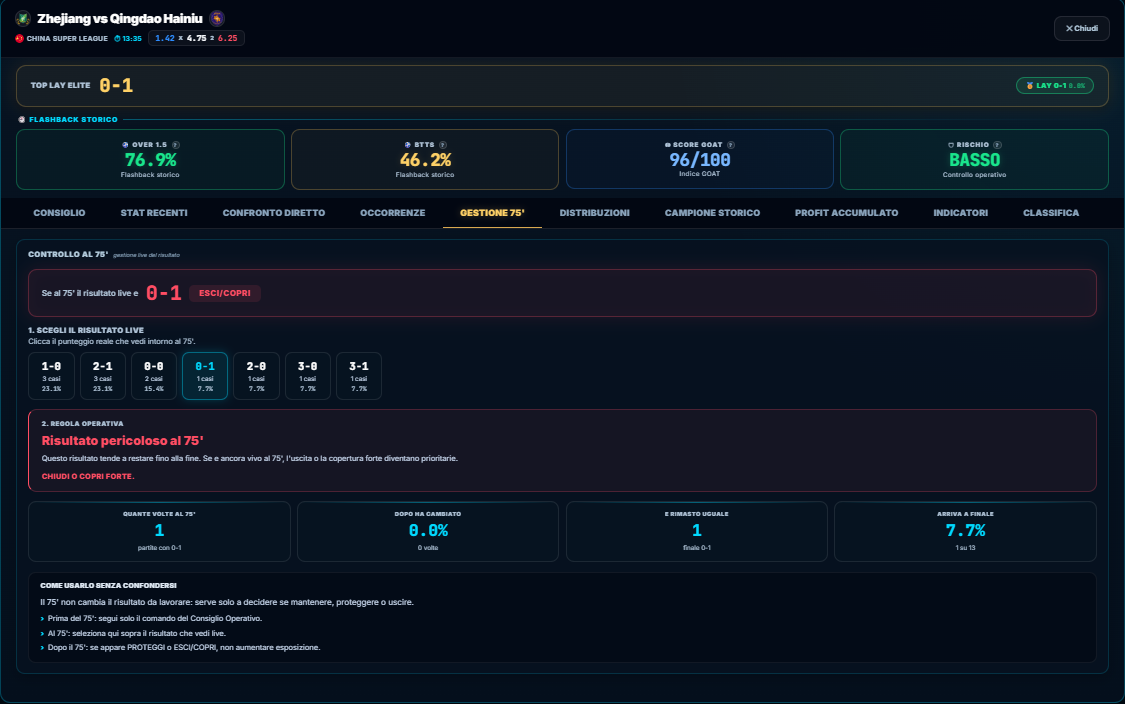The image size is (1125, 704).
Task: Select the 1-0 live score option
Action: [52, 376]
